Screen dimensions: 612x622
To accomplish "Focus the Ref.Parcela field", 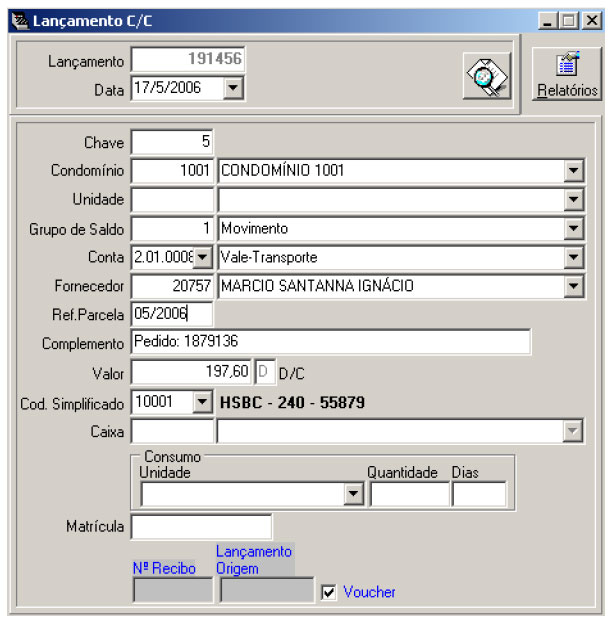I will (172, 314).
